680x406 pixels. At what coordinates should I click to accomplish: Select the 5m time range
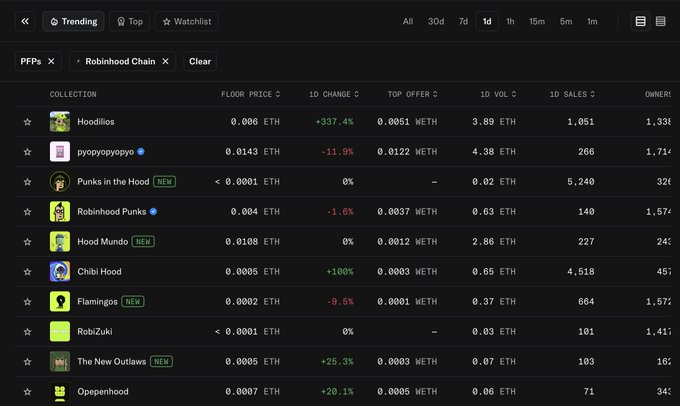coord(566,21)
